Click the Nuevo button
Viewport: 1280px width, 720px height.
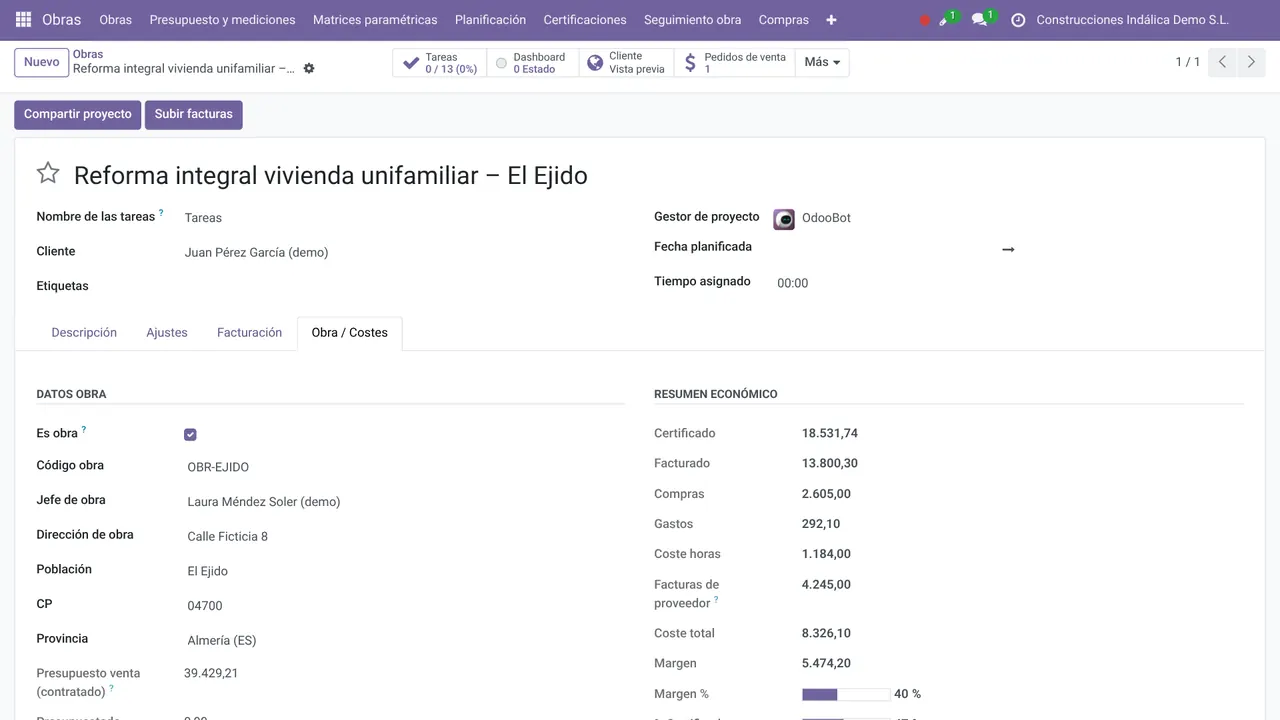[41, 63]
